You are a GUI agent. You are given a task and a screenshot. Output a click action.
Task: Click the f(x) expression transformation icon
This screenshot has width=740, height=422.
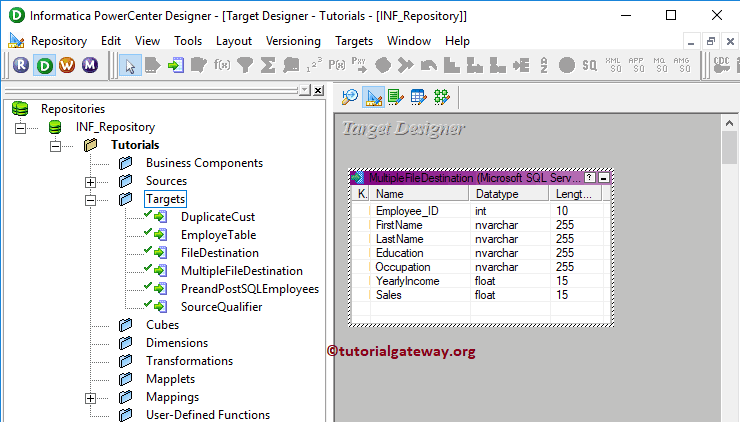tap(222, 64)
